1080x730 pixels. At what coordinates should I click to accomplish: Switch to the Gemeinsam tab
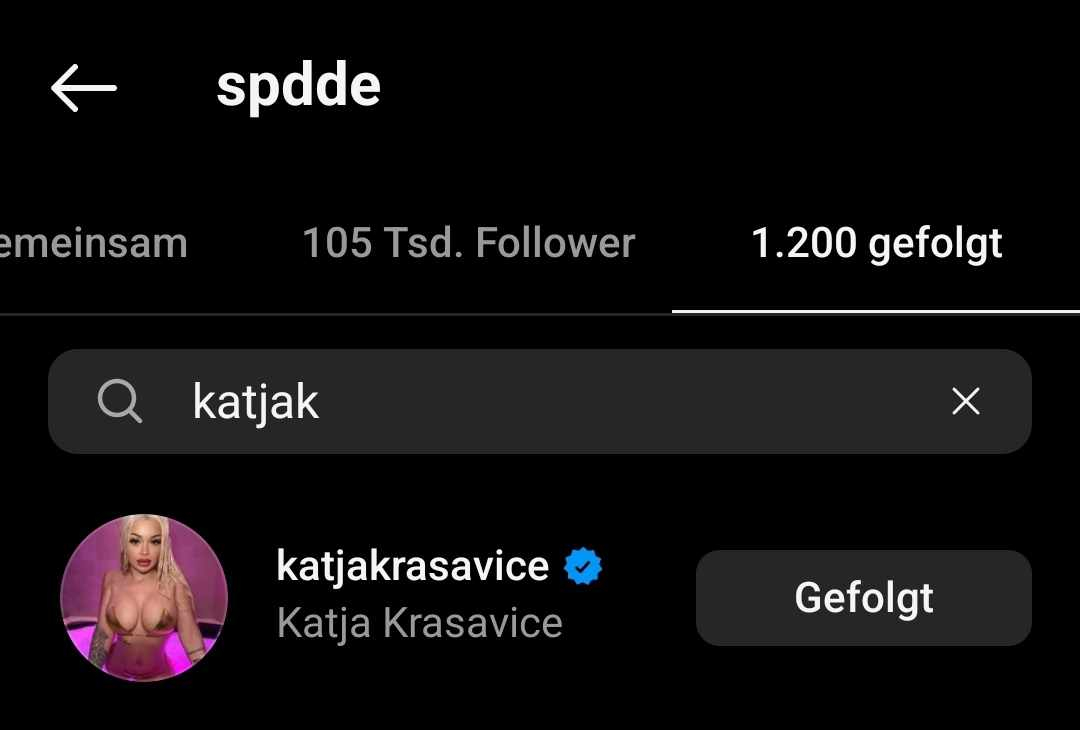pos(94,243)
